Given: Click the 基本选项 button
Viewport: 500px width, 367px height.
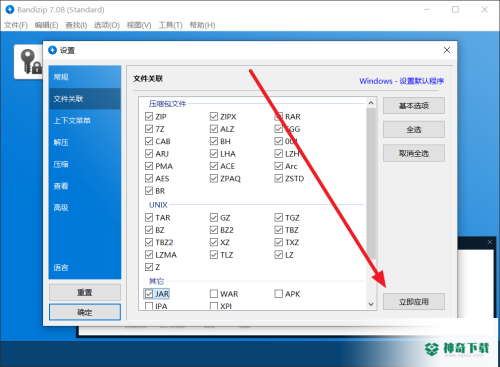Looking at the screenshot, I should click(x=414, y=106).
